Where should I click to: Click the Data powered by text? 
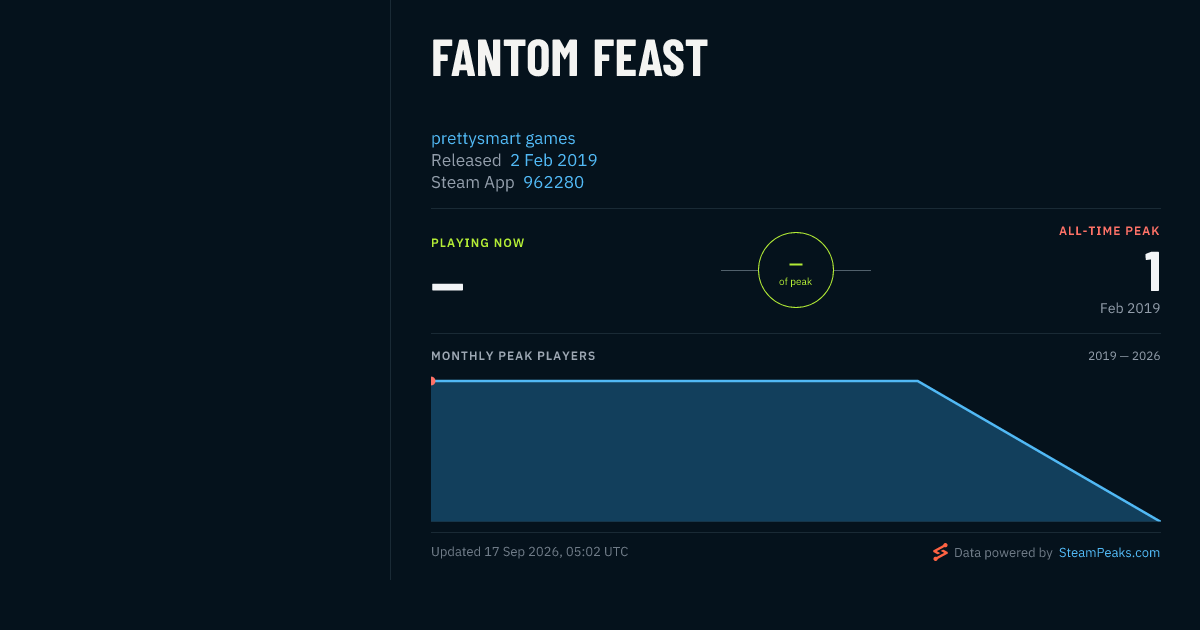(x=1003, y=552)
